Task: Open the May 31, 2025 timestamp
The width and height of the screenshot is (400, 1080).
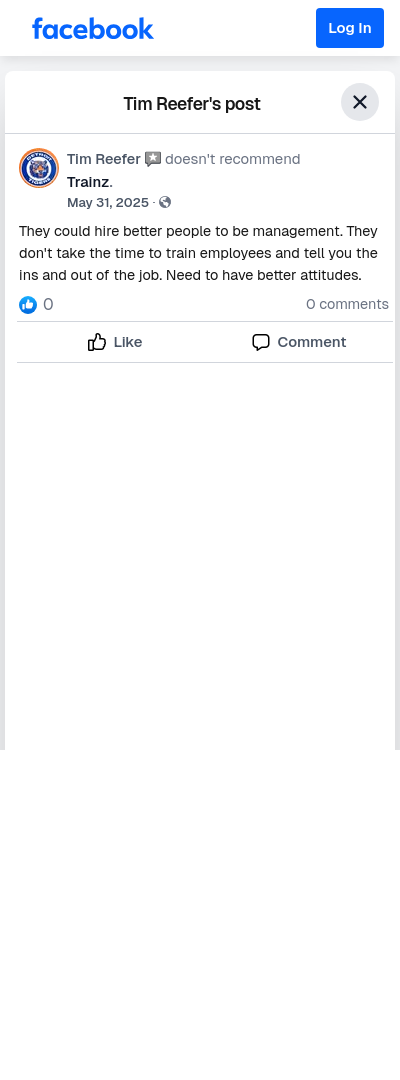Action: point(108,202)
